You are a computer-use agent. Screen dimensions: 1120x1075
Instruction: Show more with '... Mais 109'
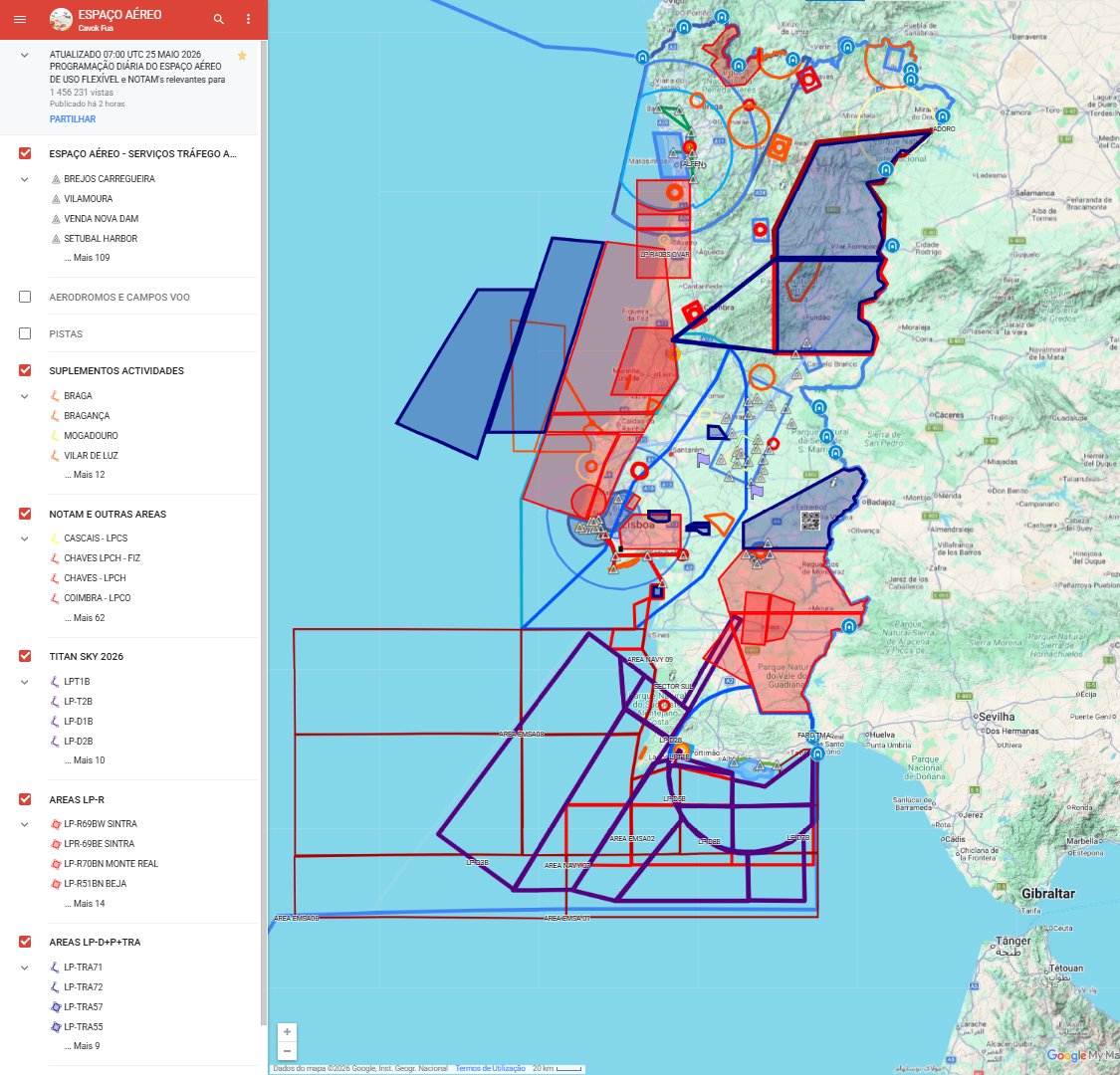coord(88,257)
